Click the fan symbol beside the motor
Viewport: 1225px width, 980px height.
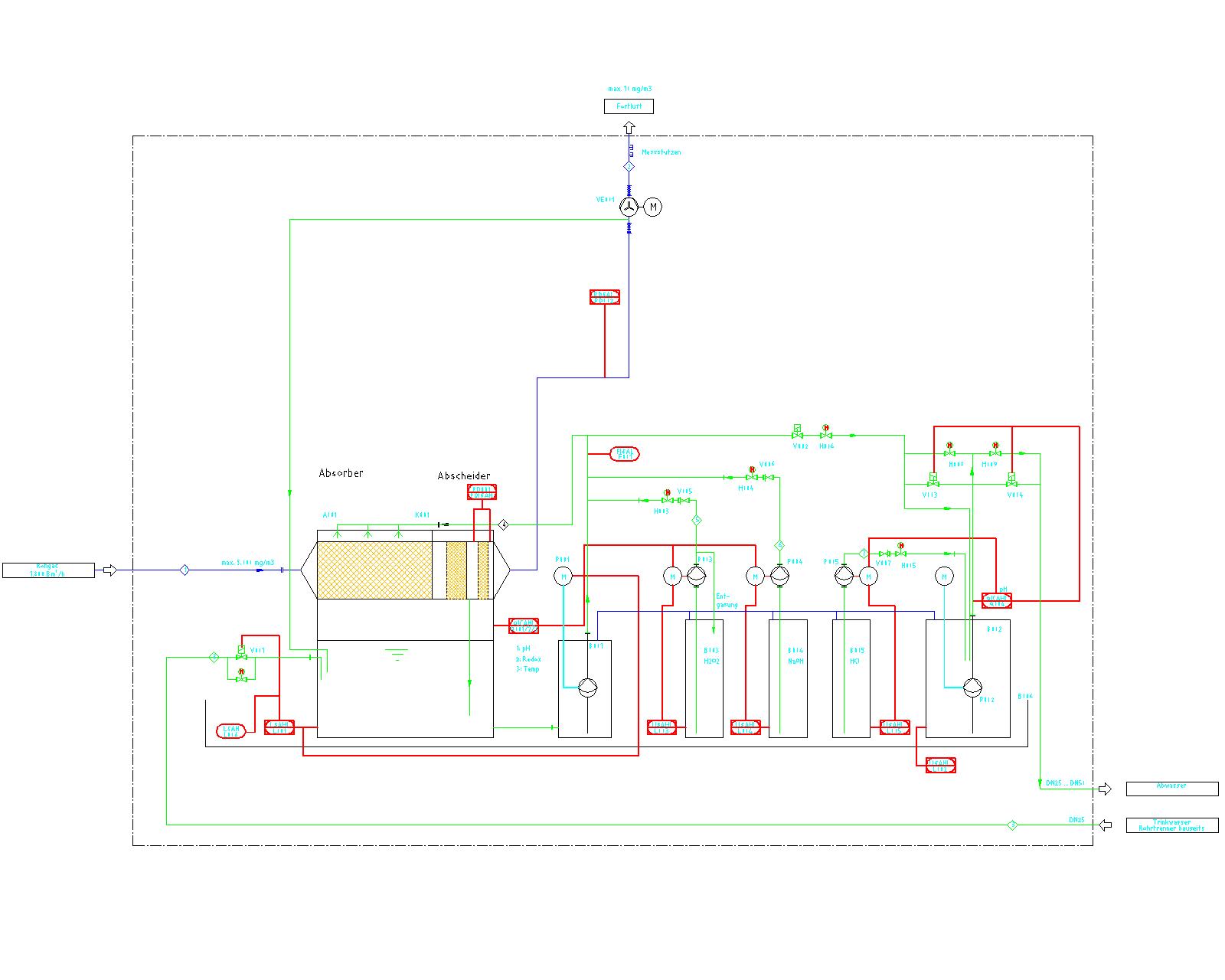coord(629,207)
